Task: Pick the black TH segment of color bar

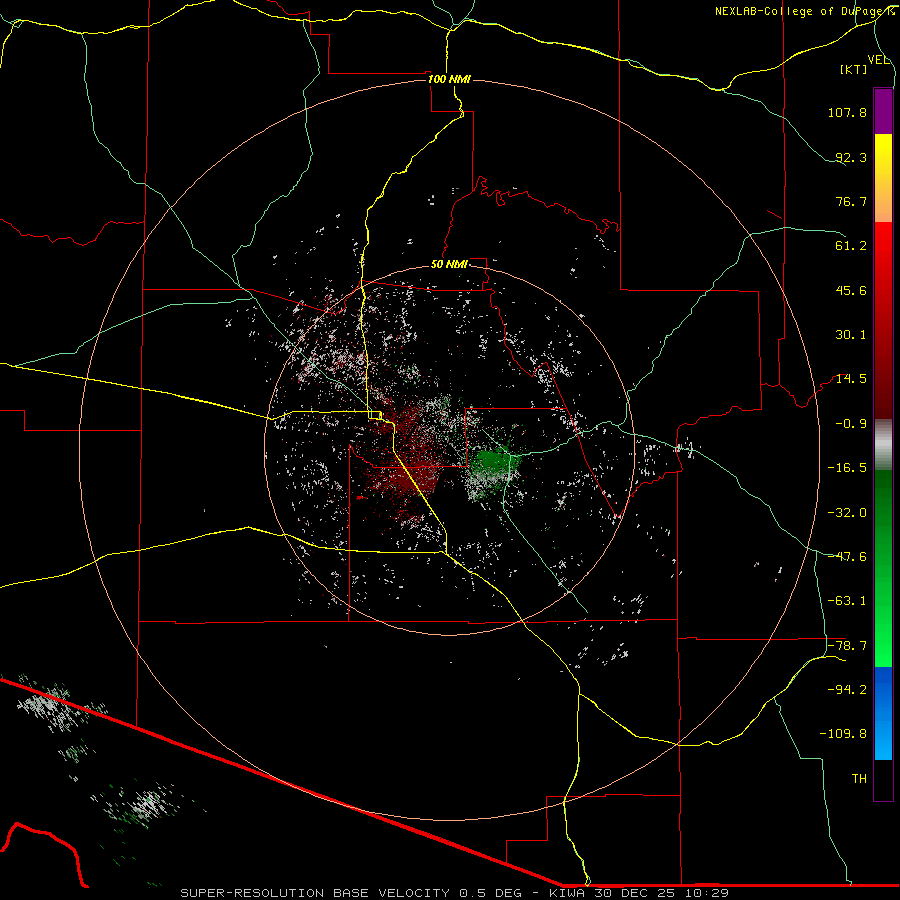Action: click(x=883, y=779)
